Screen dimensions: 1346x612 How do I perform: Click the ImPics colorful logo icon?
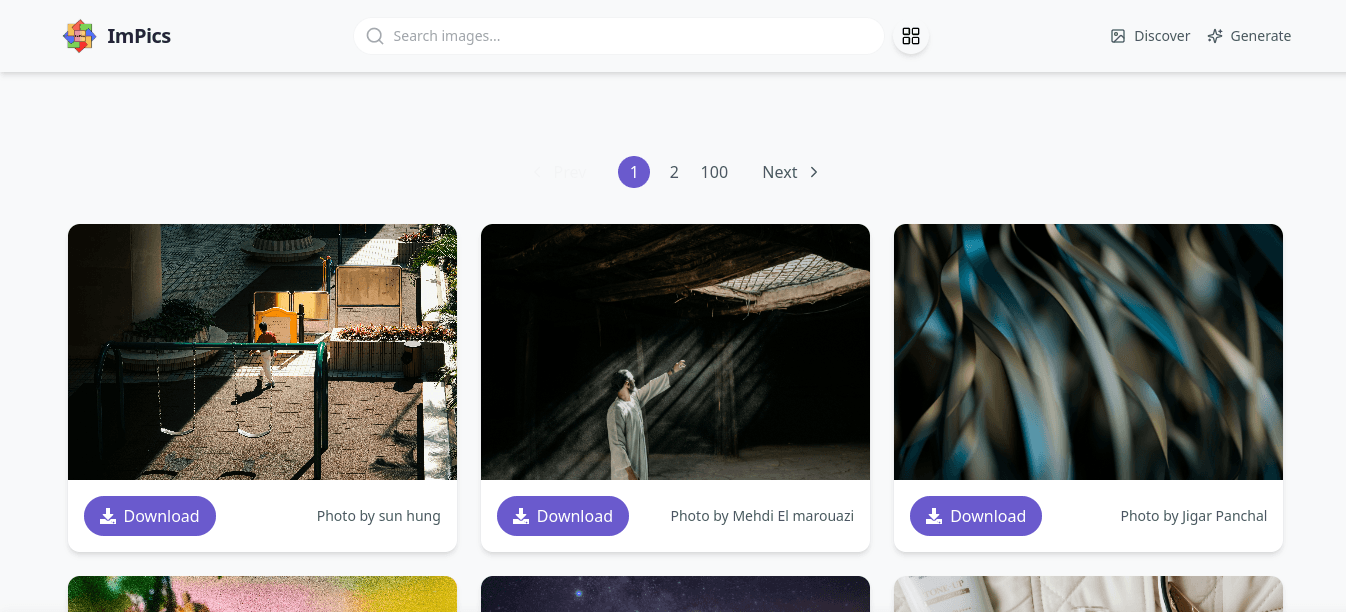79,36
